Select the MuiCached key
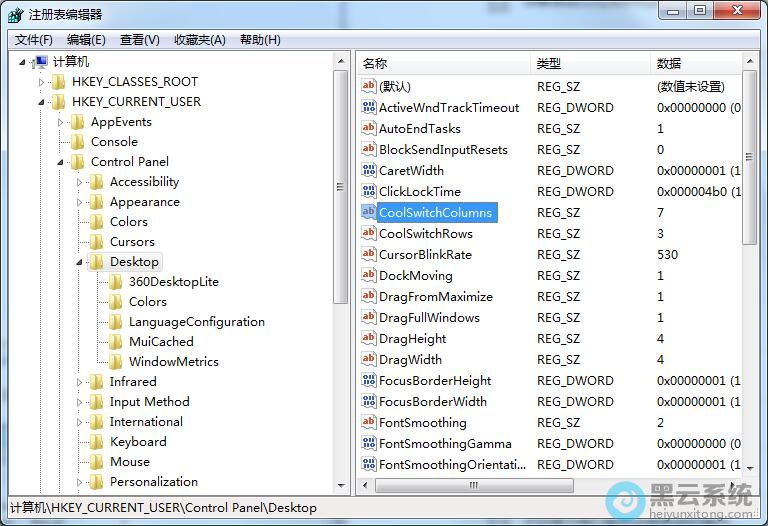Screen dimensions: 768x526 (x=161, y=342)
